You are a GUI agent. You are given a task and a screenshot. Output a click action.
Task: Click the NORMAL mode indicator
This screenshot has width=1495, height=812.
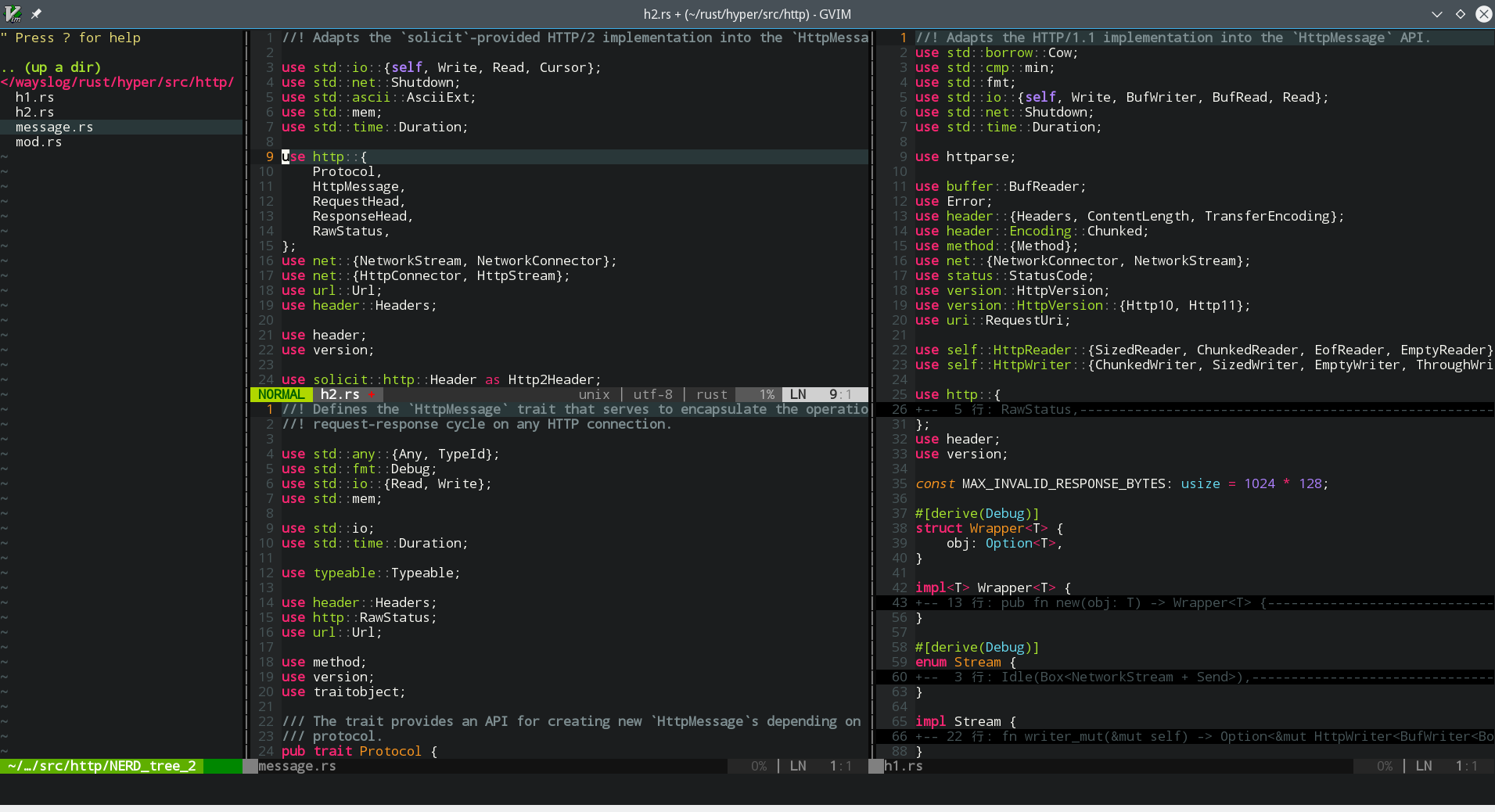pos(281,395)
